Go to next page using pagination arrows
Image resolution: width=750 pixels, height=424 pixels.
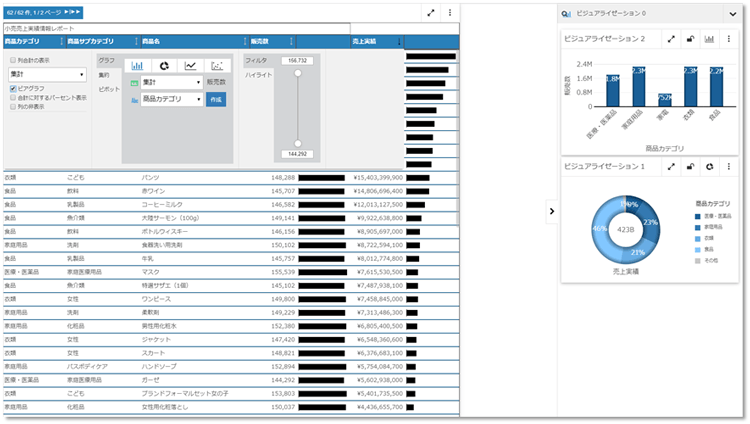(x=69, y=12)
